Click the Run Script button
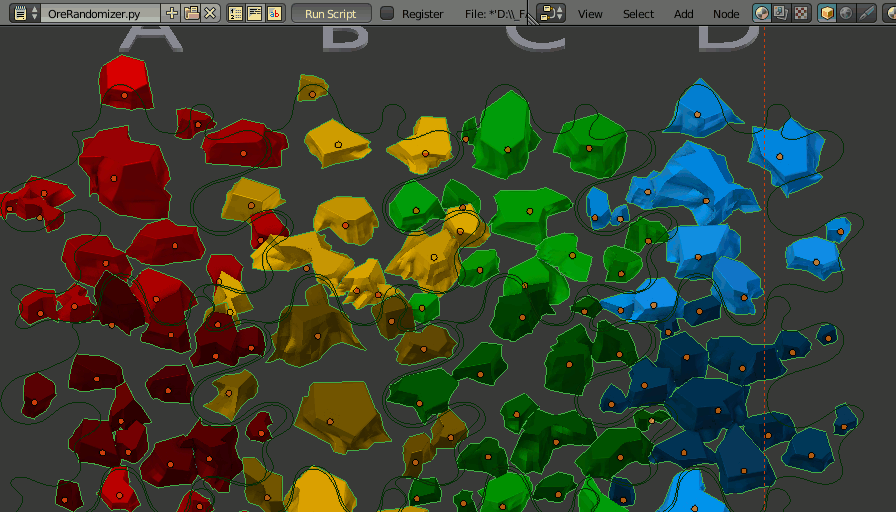 331,13
